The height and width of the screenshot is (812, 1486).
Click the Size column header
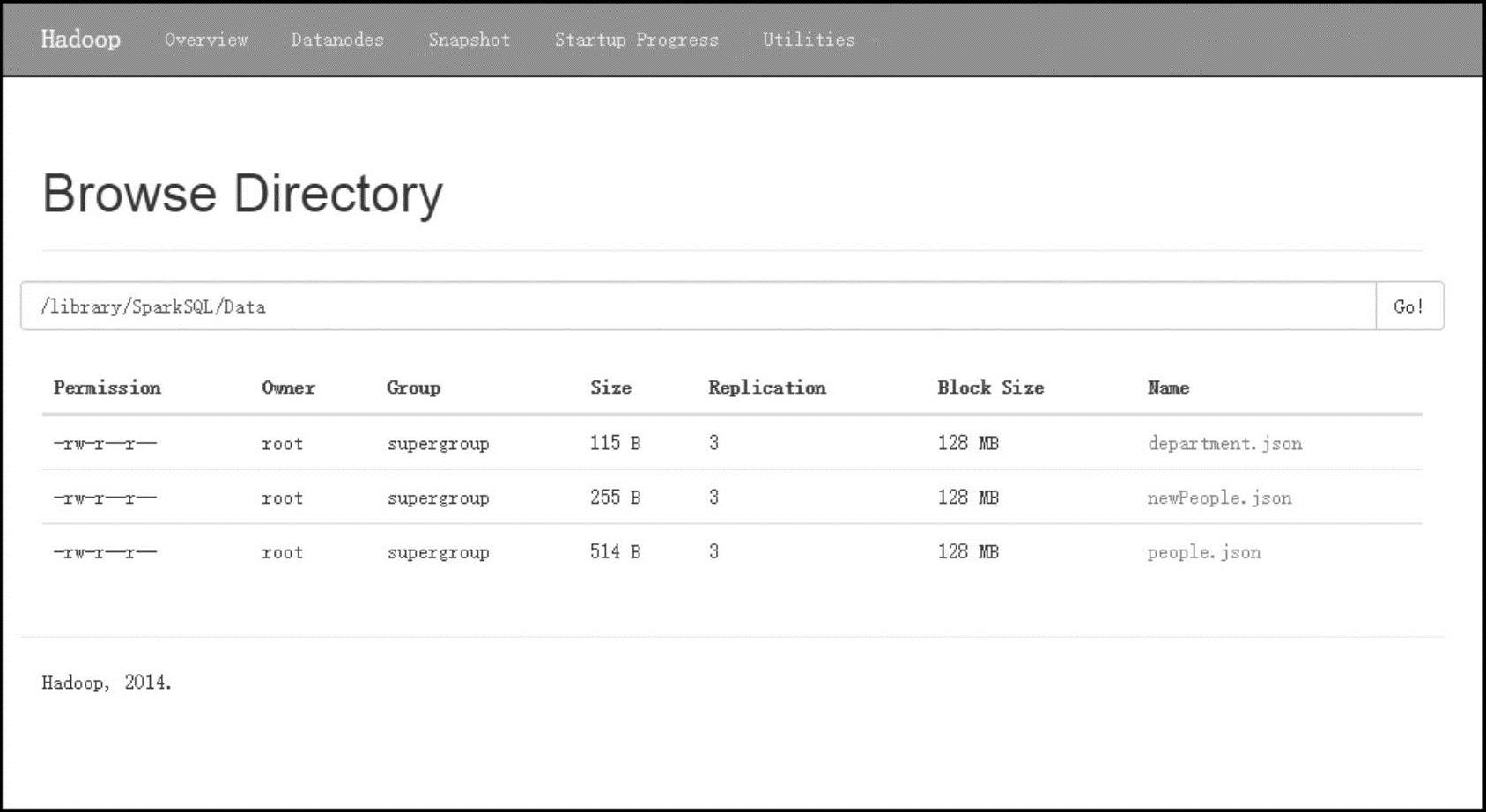(610, 388)
